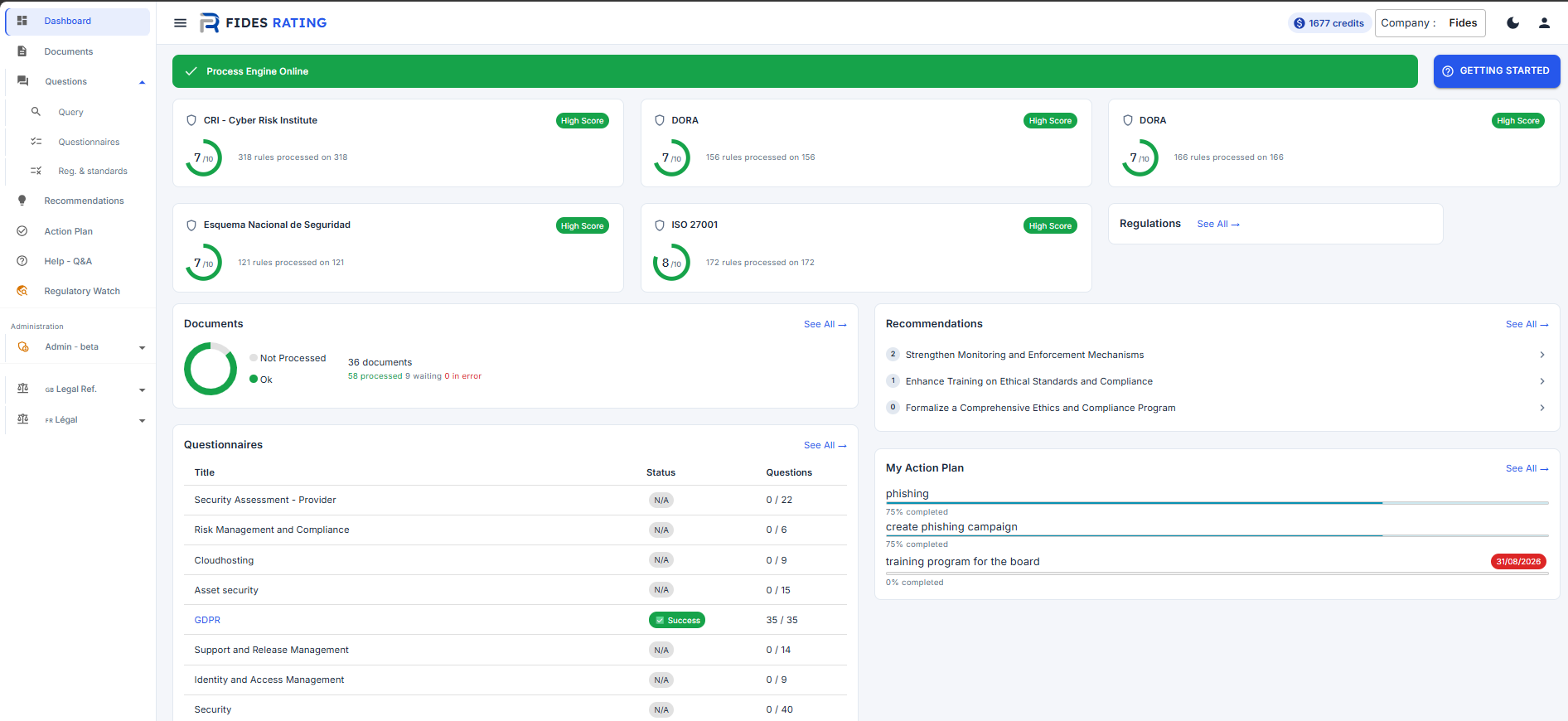1568x721 pixels.
Task: Open Dashboard in the sidebar
Action: point(78,22)
